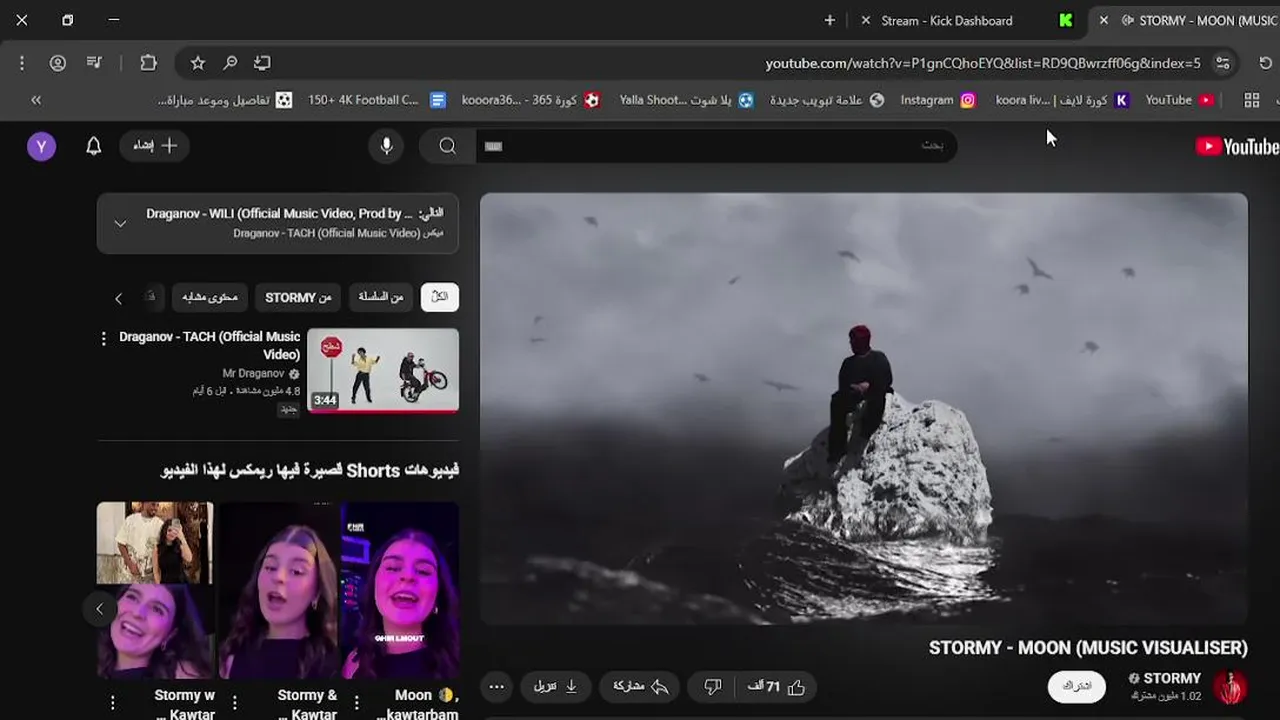The width and height of the screenshot is (1280, 720).
Task: Open options for 'Stormy &' Short
Action: pos(235,702)
